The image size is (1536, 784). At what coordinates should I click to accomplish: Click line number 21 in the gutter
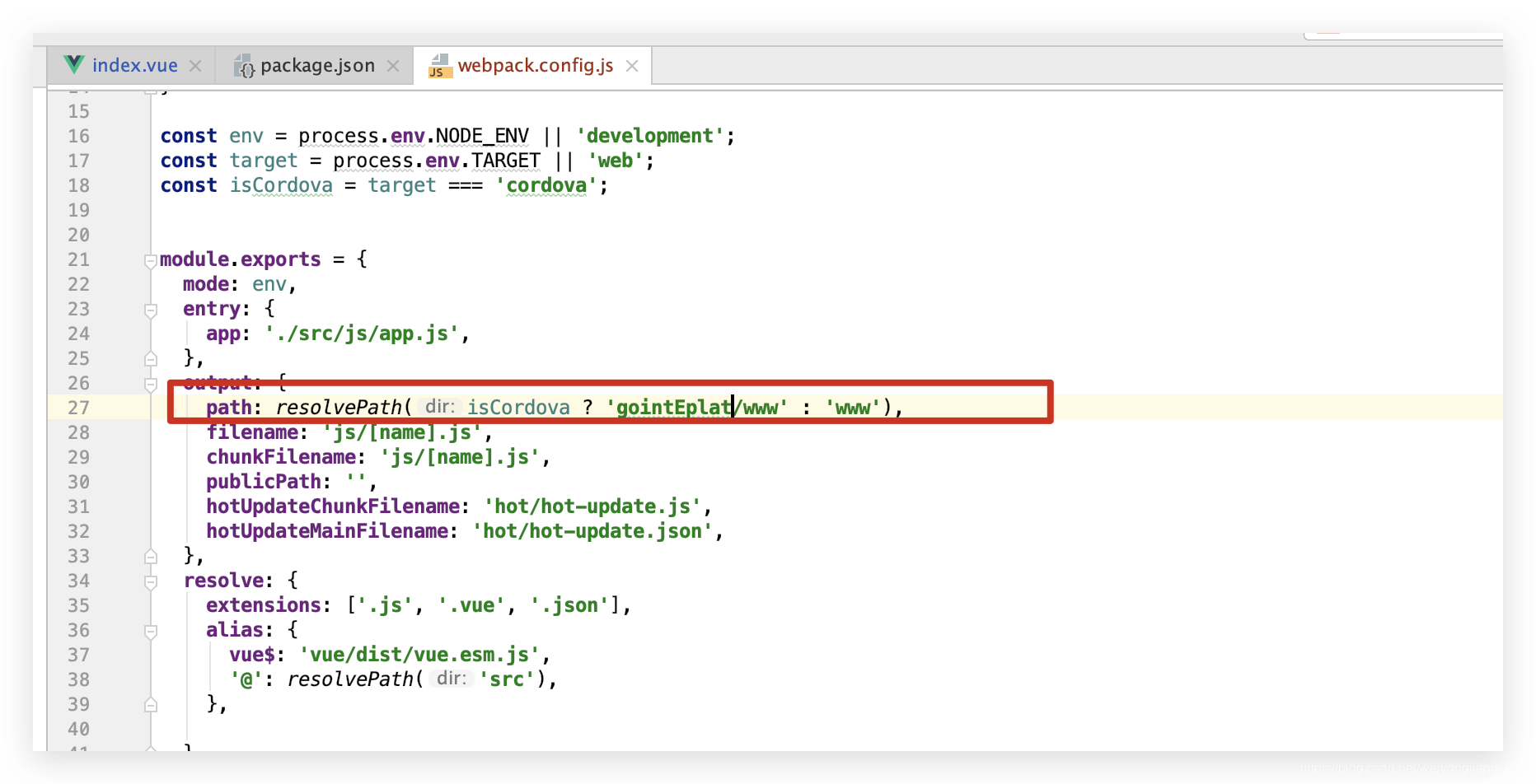(78, 259)
